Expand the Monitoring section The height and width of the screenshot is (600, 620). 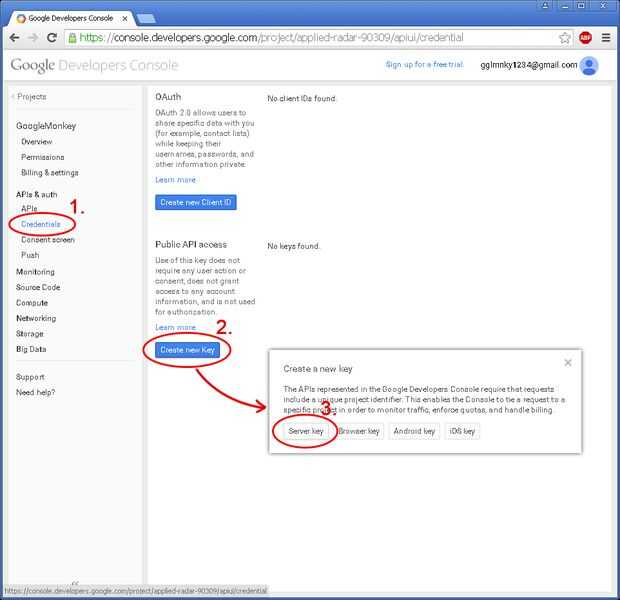point(35,272)
